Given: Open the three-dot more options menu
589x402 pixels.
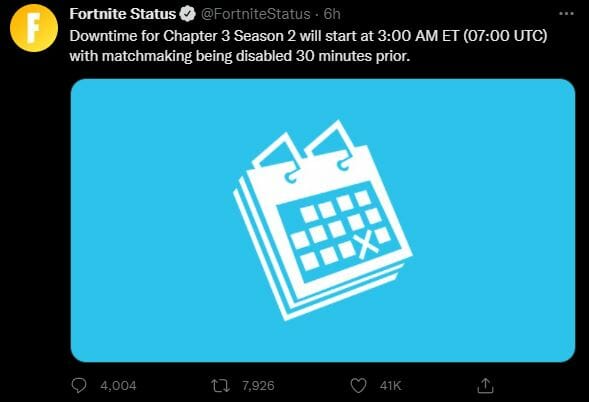Looking at the screenshot, I should [566, 14].
